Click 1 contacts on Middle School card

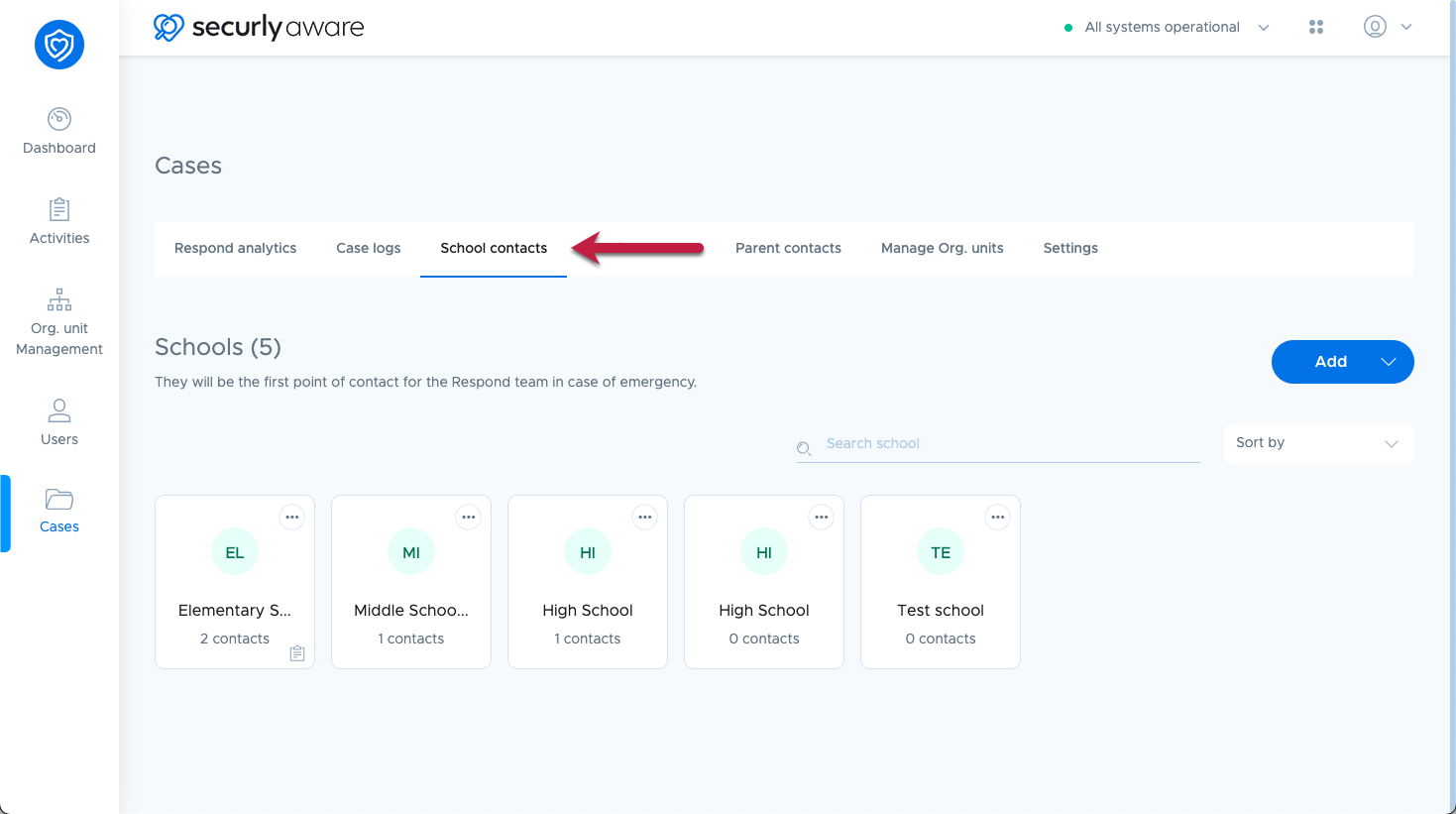pyautogui.click(x=411, y=639)
